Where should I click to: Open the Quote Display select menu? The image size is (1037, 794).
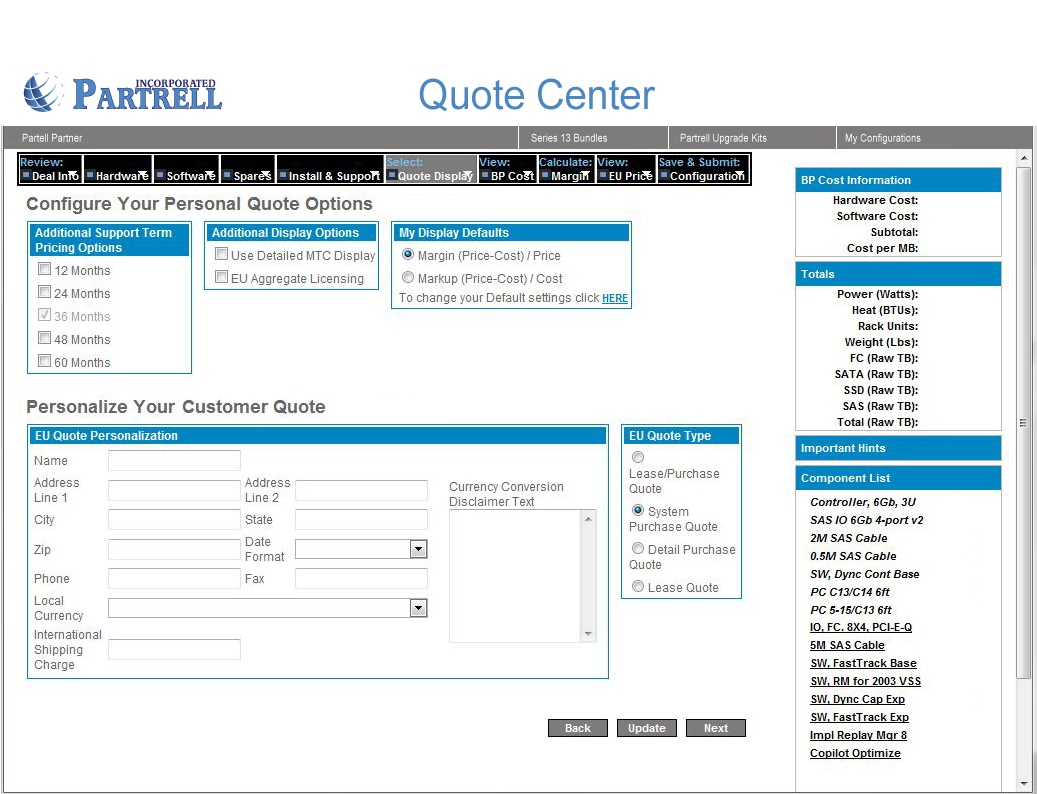[431, 169]
